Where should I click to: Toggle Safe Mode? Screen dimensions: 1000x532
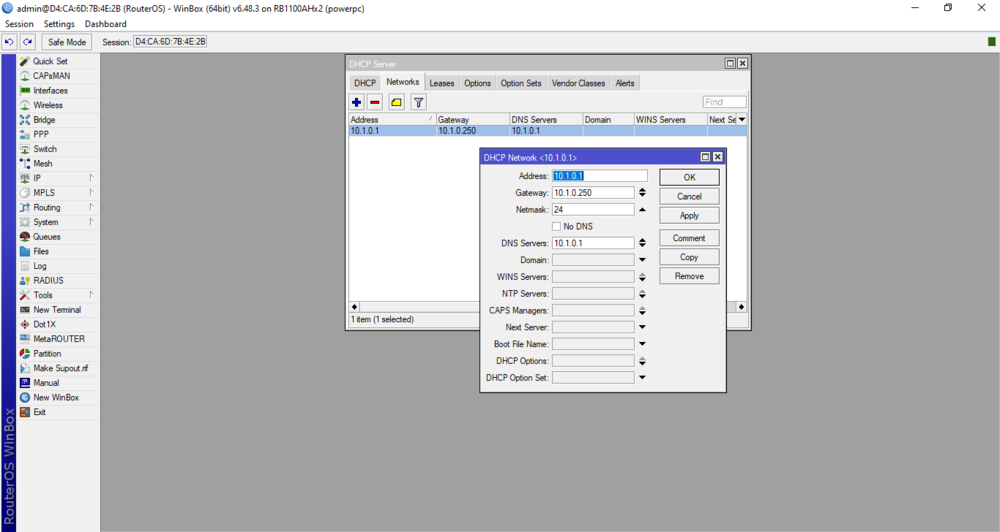coord(67,42)
